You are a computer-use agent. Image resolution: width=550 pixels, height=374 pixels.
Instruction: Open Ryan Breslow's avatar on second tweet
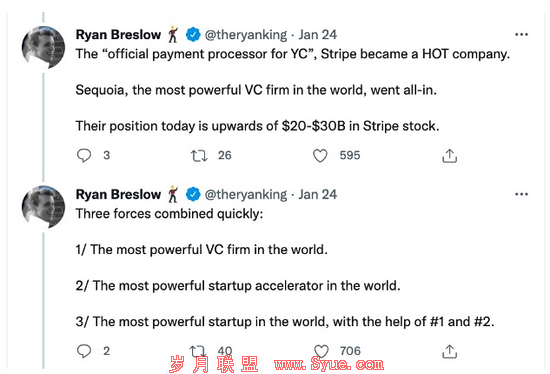(x=43, y=207)
